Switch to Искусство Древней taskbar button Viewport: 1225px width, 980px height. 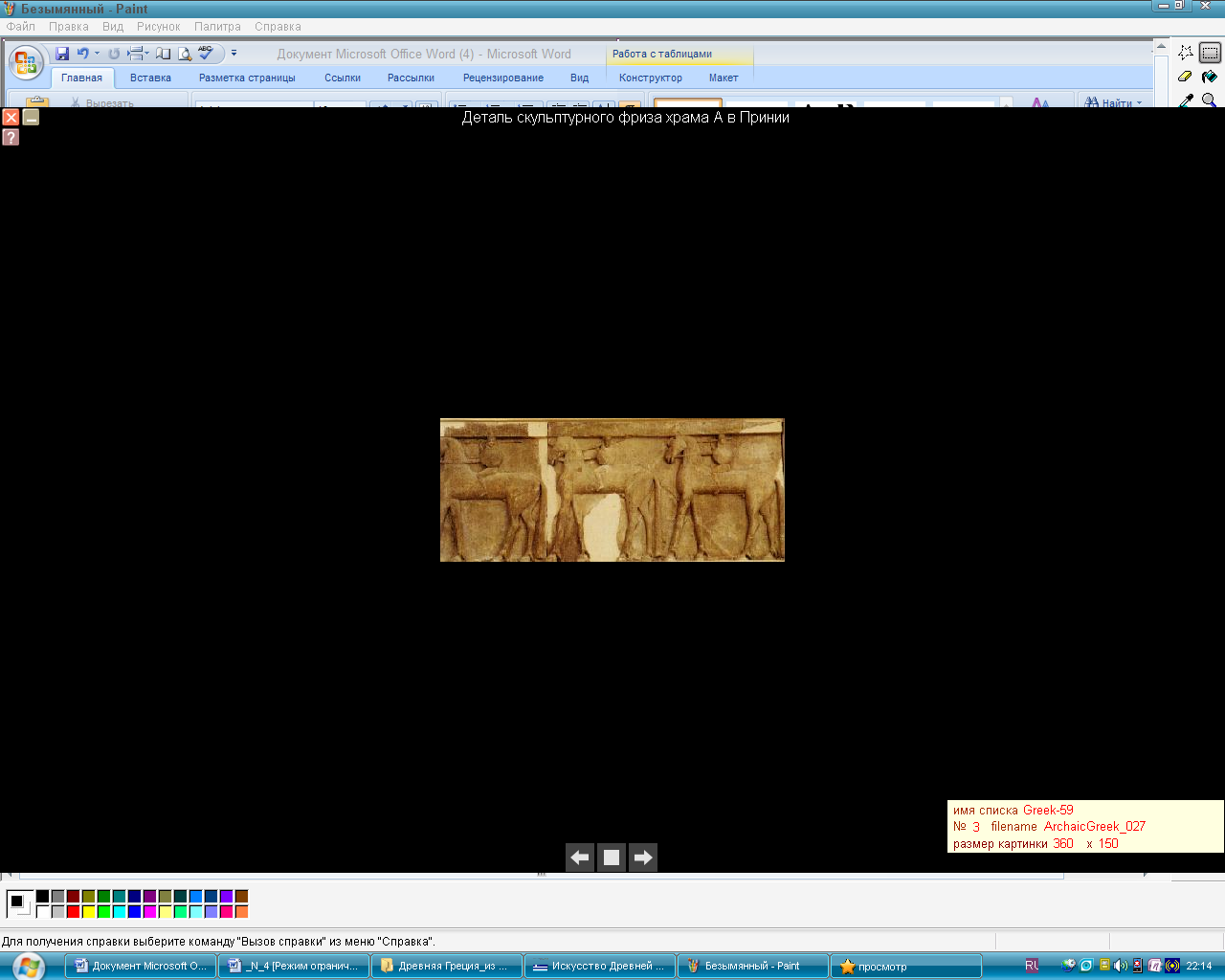[x=600, y=966]
